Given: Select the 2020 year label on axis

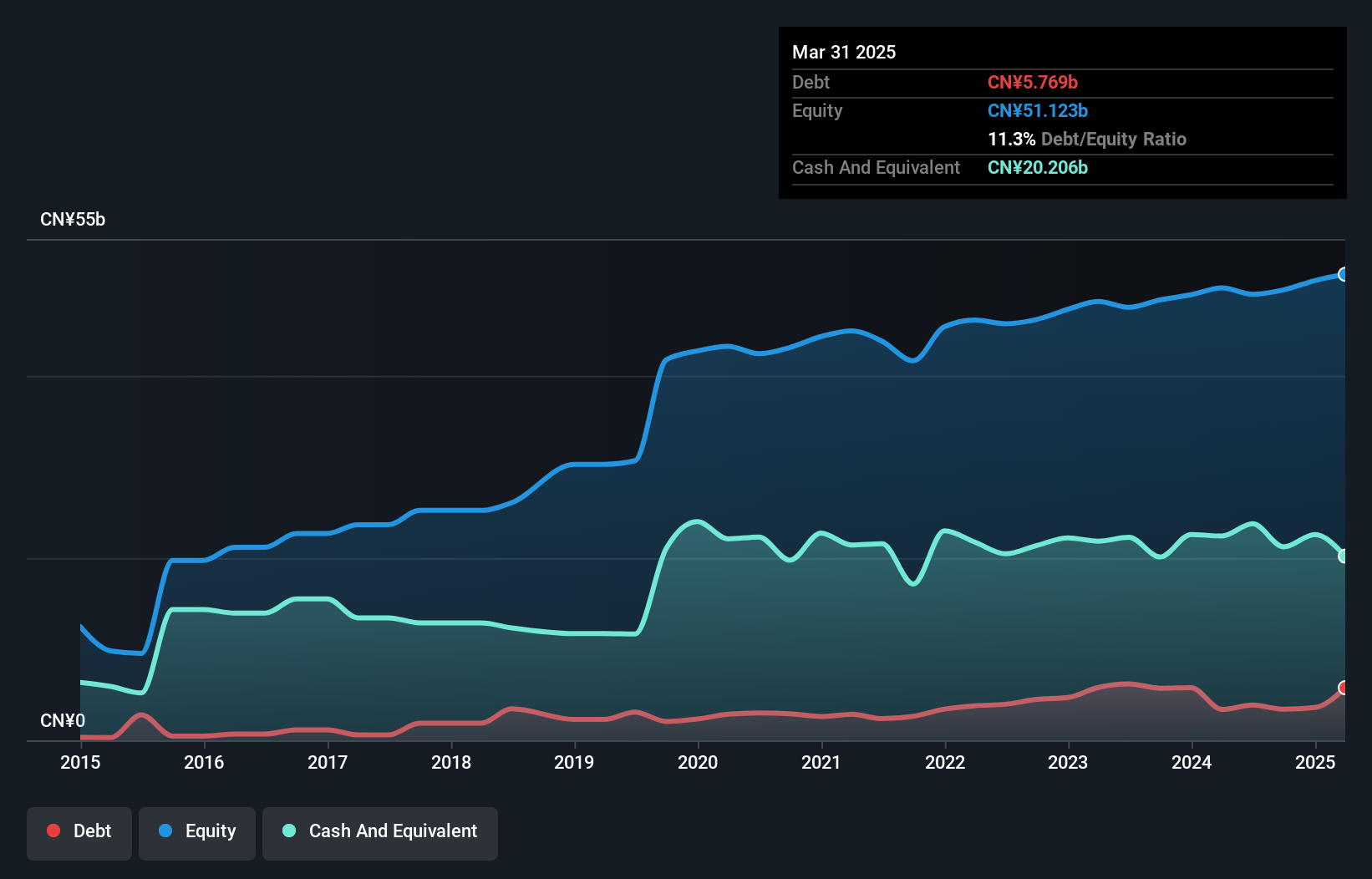Looking at the screenshot, I should pos(699,762).
